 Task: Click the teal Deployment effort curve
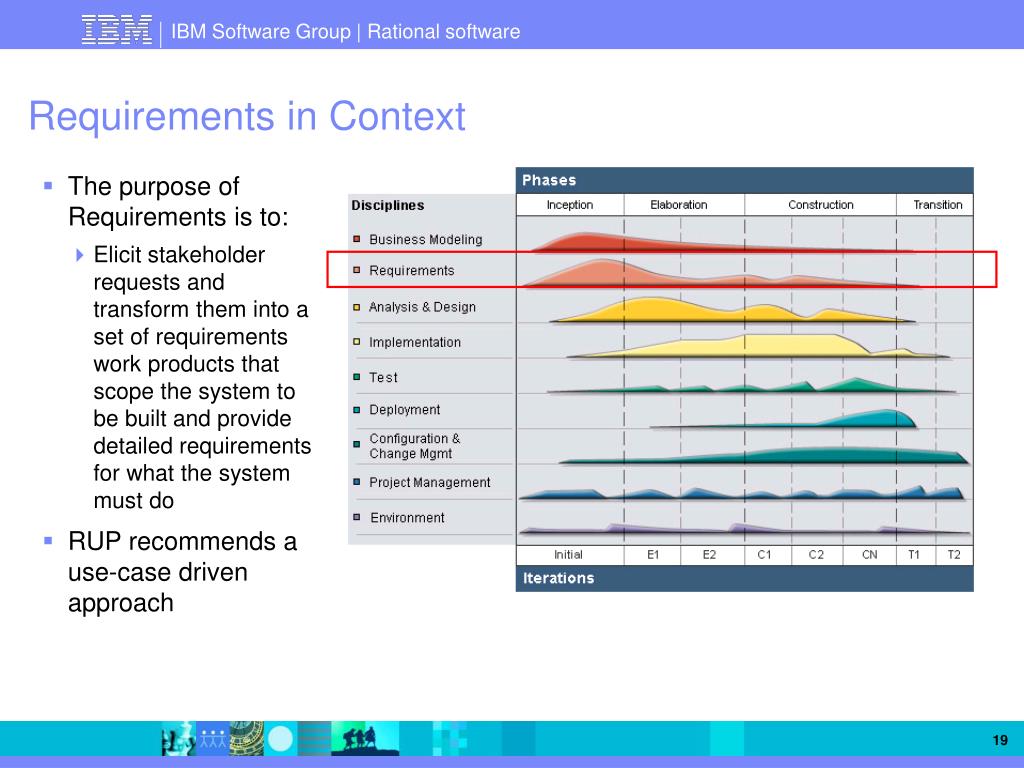coord(882,419)
